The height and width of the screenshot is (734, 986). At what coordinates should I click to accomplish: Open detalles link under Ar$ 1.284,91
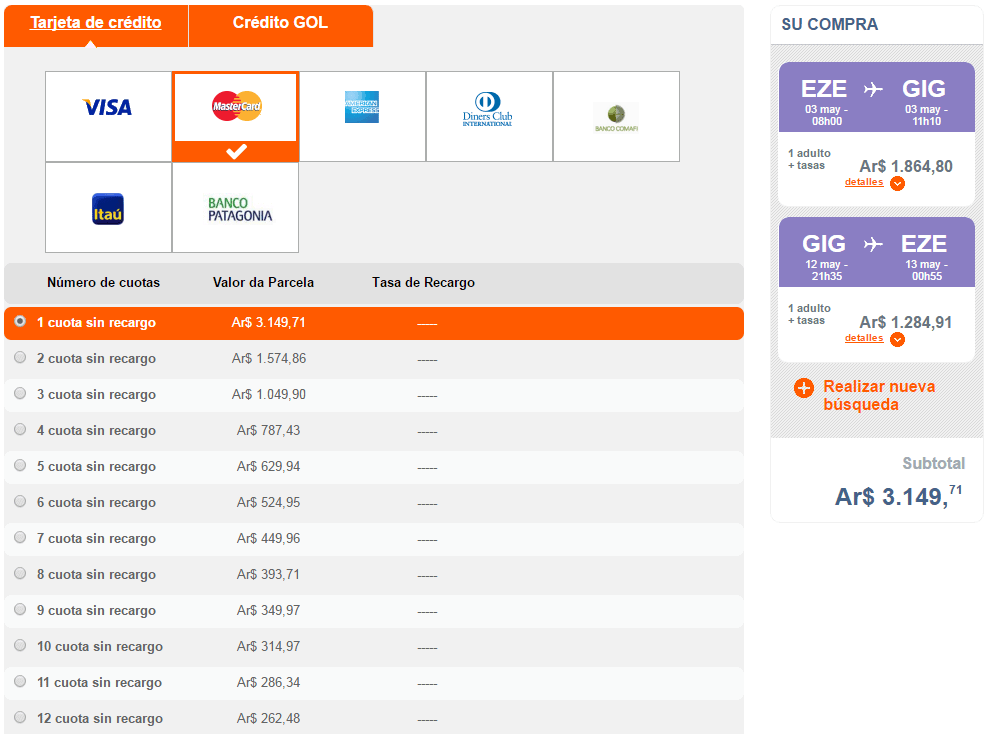click(864, 338)
